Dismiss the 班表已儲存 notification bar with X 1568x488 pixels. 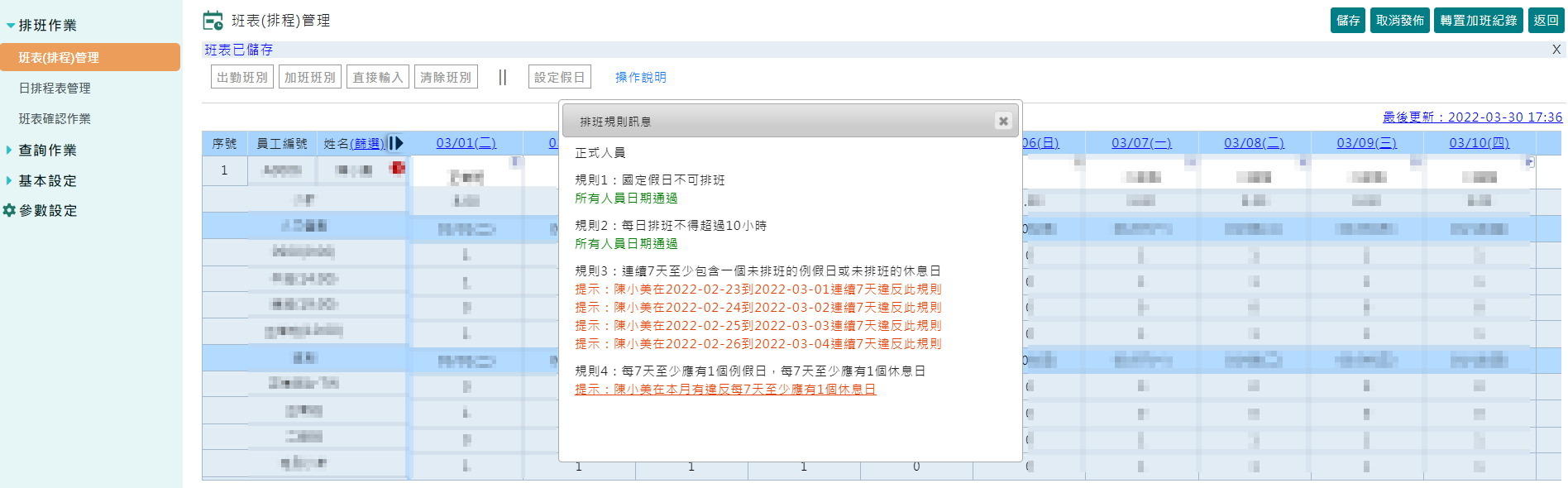click(x=1556, y=50)
